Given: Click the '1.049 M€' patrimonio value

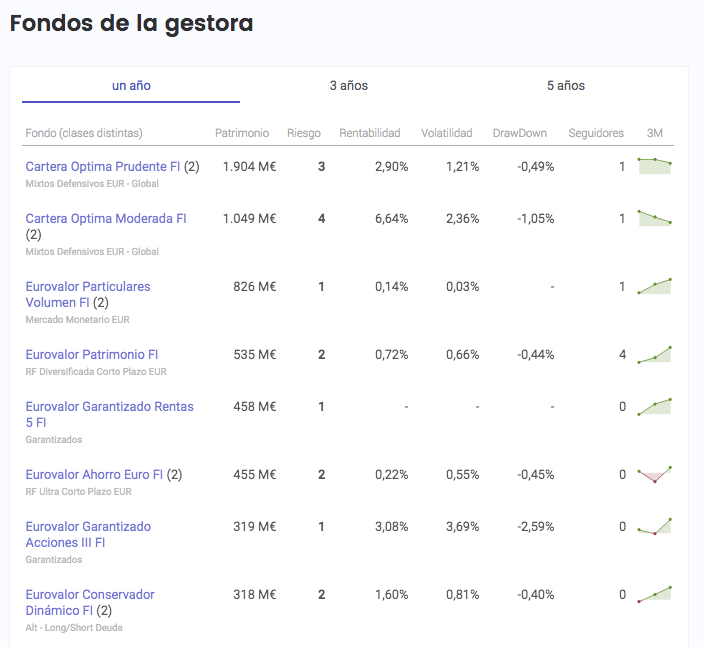Looking at the screenshot, I should coord(250,219).
